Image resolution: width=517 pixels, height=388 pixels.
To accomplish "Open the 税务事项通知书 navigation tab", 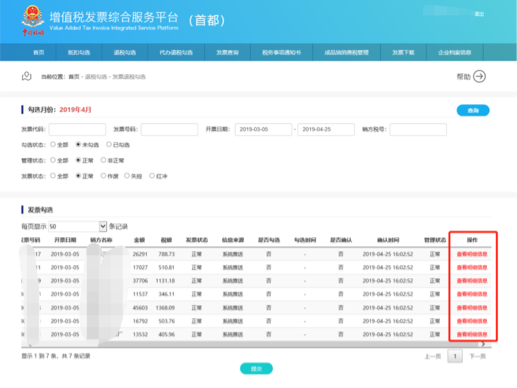I will click(281, 52).
